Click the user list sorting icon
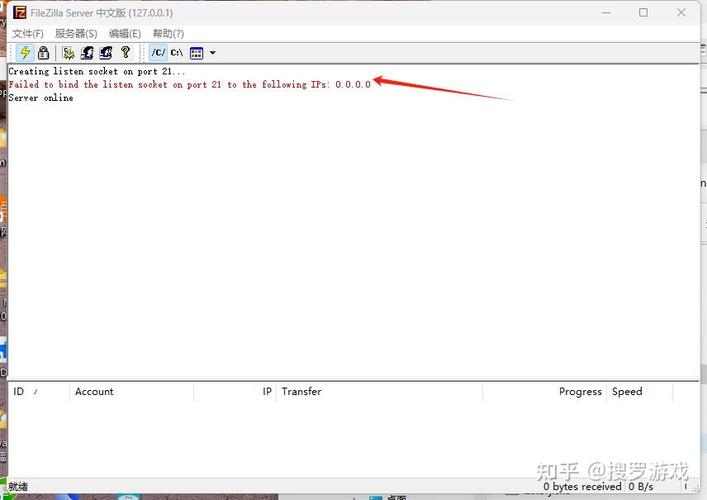Image resolution: width=707 pixels, height=500 pixels. [x=196, y=52]
